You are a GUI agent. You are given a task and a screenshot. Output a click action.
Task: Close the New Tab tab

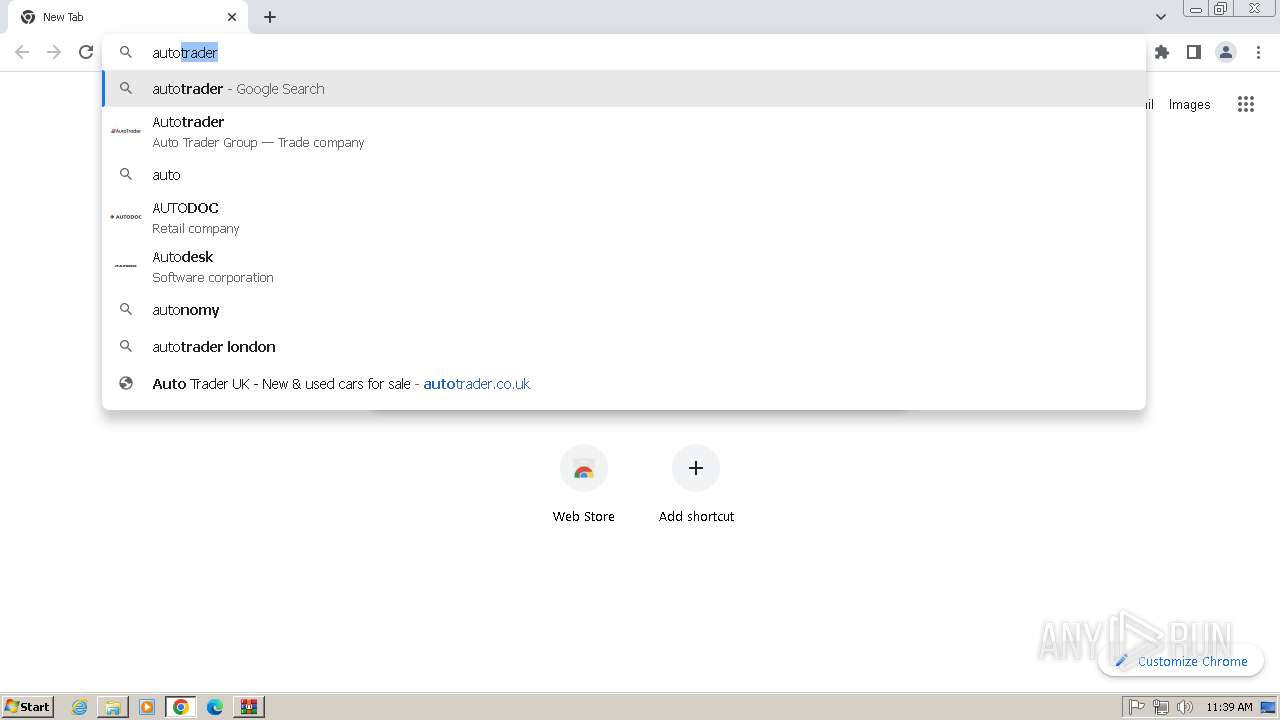click(x=232, y=17)
